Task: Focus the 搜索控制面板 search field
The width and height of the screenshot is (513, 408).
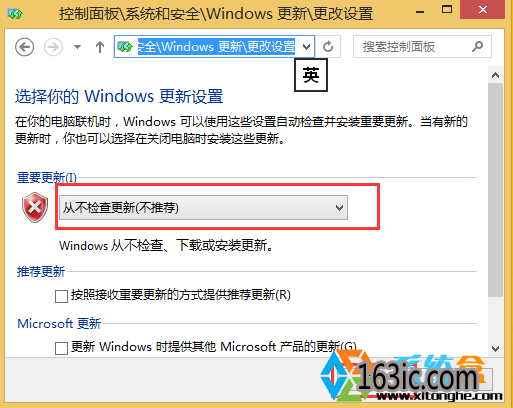Action: point(422,47)
